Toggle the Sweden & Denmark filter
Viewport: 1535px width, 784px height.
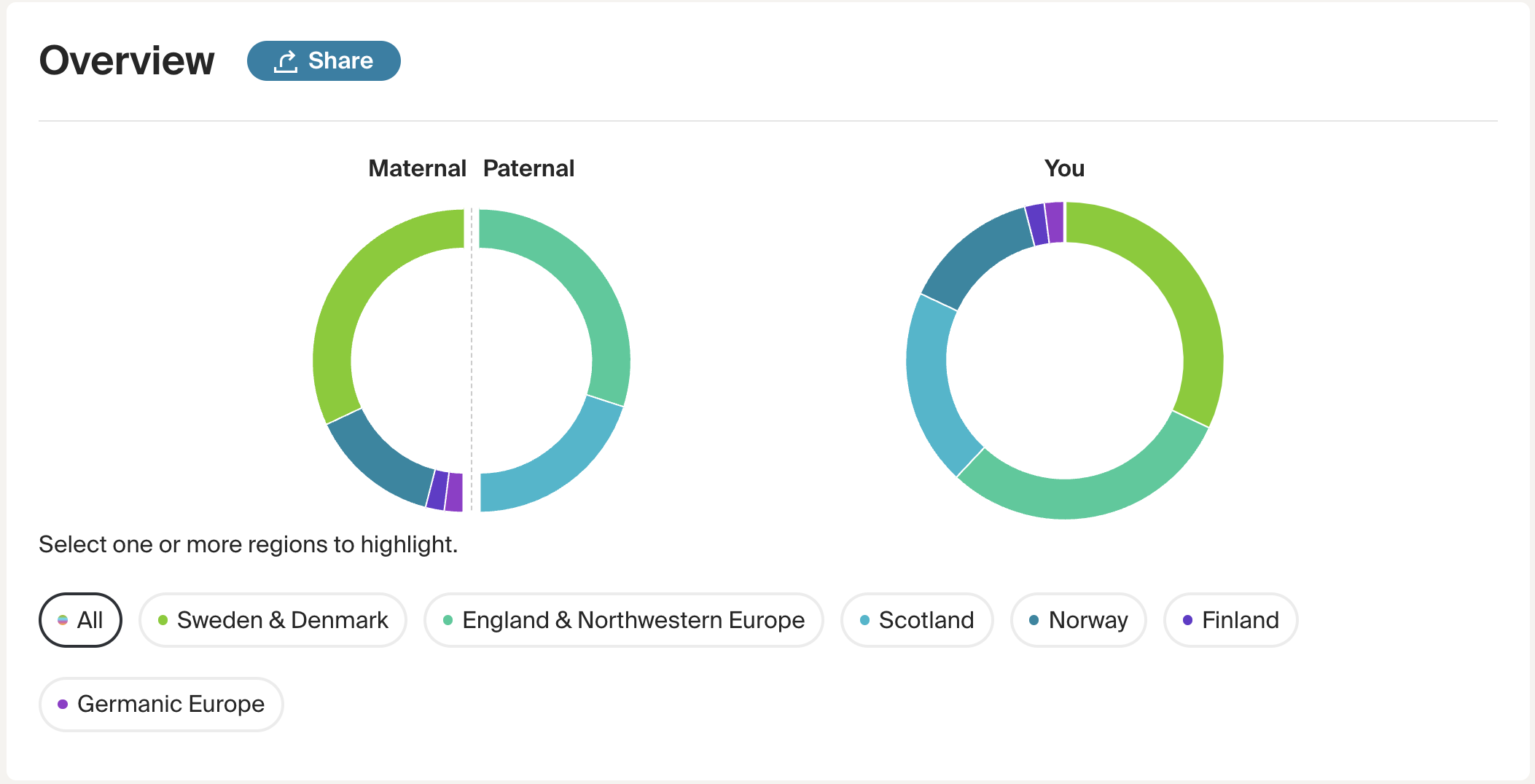coord(273,620)
